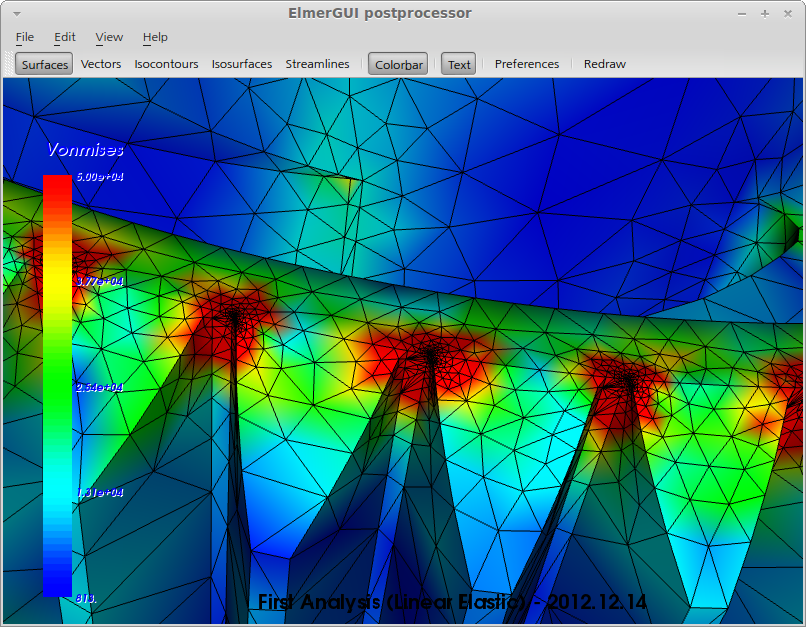Screen dimensions: 806x627
Task: Click the Vonmises color scale bar
Action: coord(57,385)
